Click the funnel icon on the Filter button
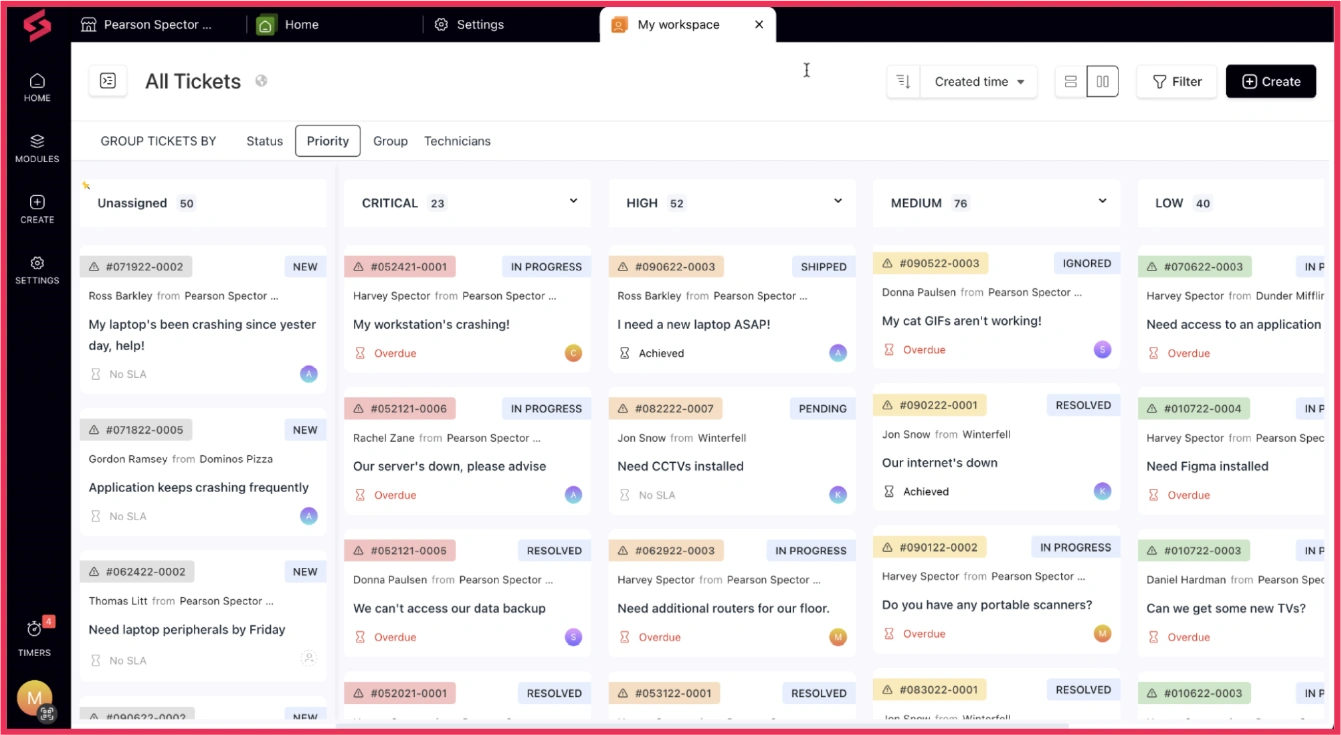The image size is (1341, 735). [1158, 81]
